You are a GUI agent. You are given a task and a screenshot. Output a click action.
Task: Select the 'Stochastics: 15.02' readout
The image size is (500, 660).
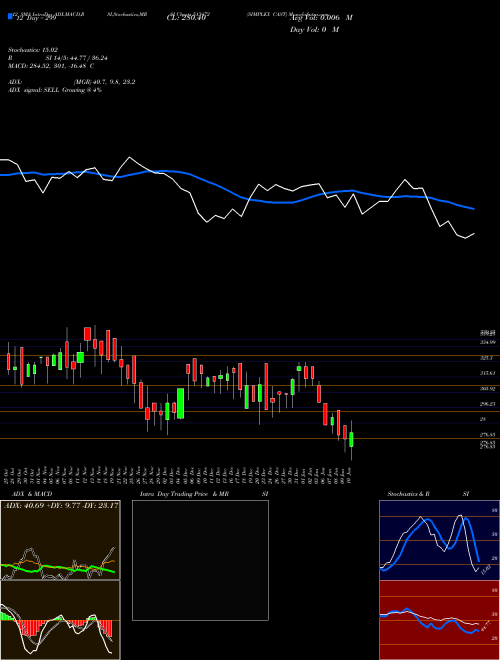click(33, 50)
